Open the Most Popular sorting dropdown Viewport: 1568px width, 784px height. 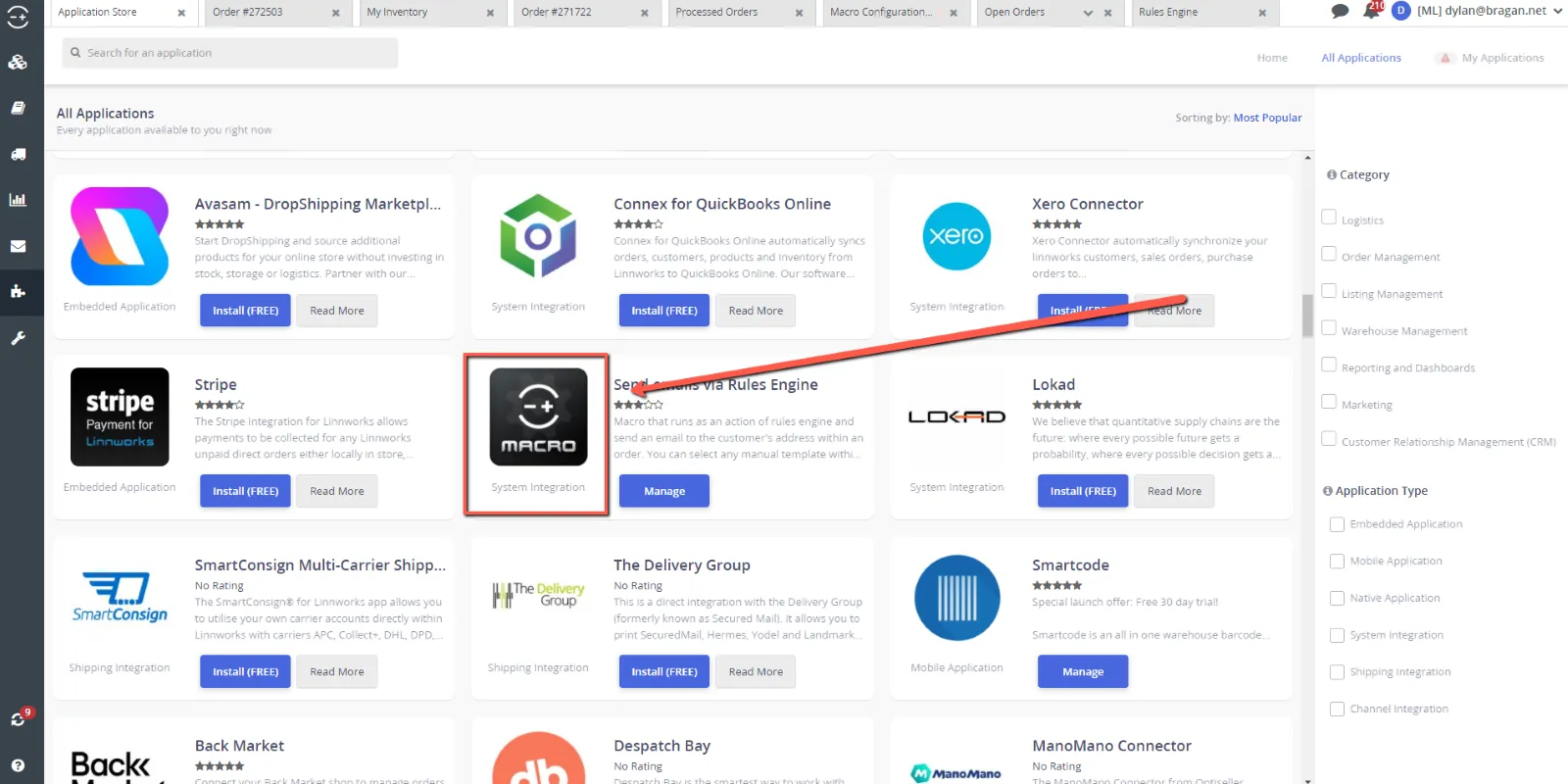point(1267,118)
